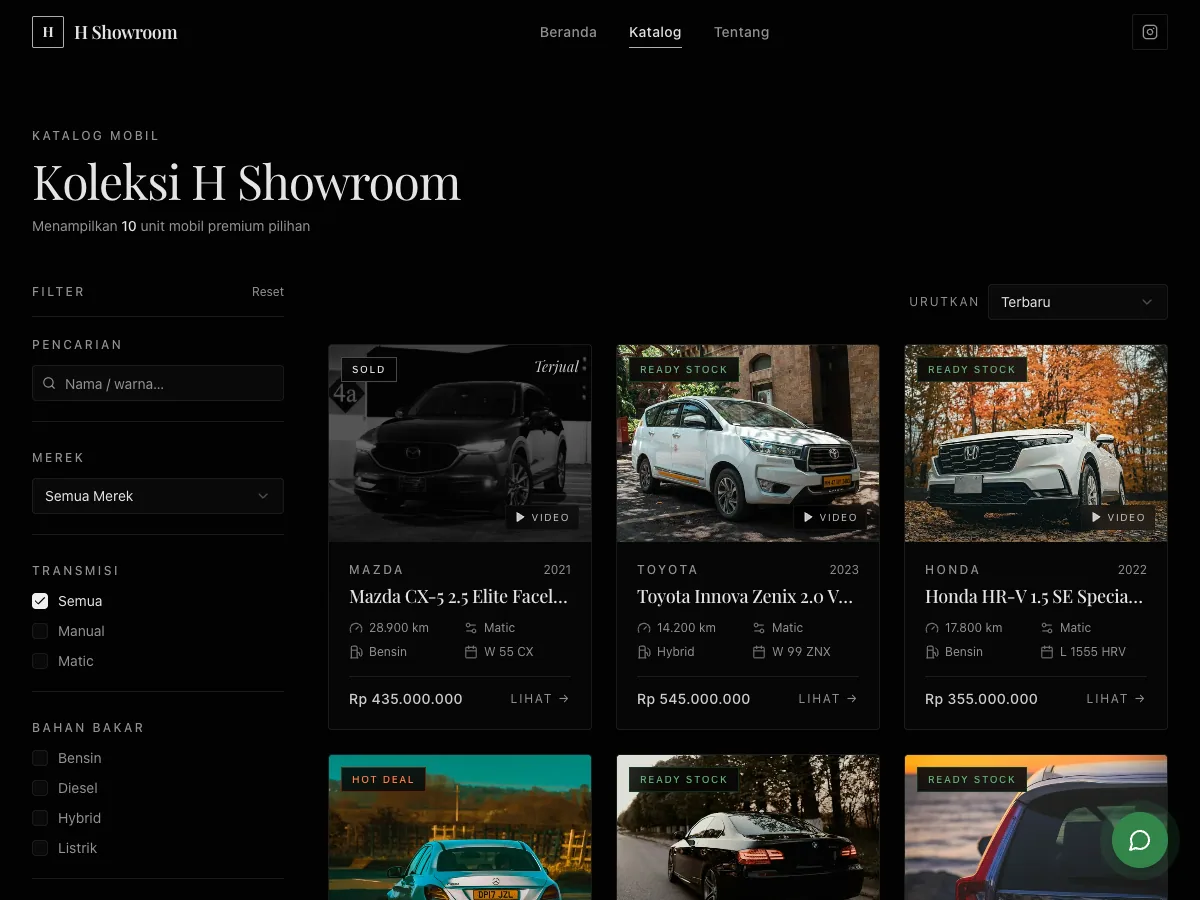This screenshot has height=900, width=1200.
Task: Click the SOLD badge on Mazda
Action: tap(369, 369)
